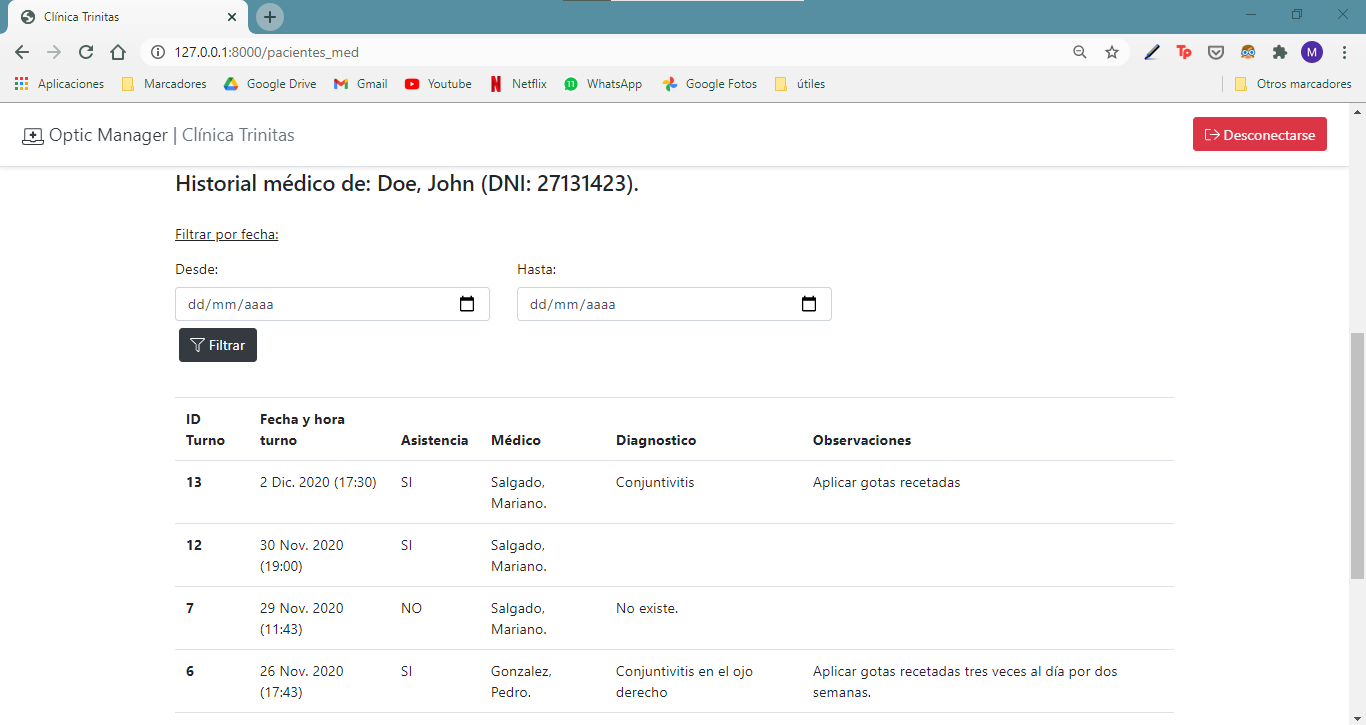
Task: Select turno ID 6 cell
Action: click(190, 671)
